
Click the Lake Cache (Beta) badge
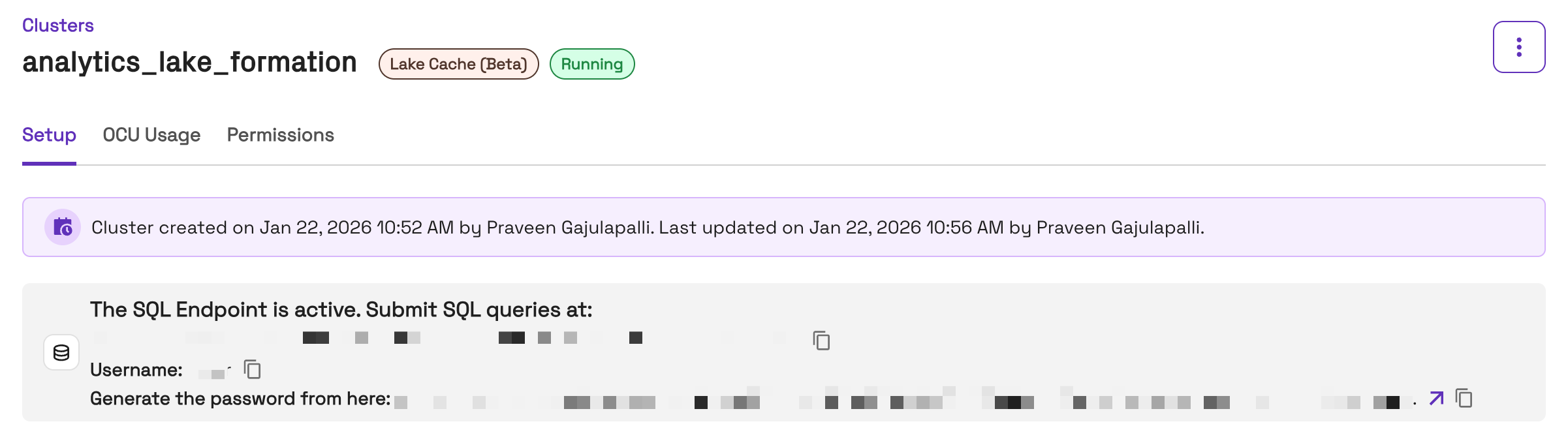pos(458,64)
